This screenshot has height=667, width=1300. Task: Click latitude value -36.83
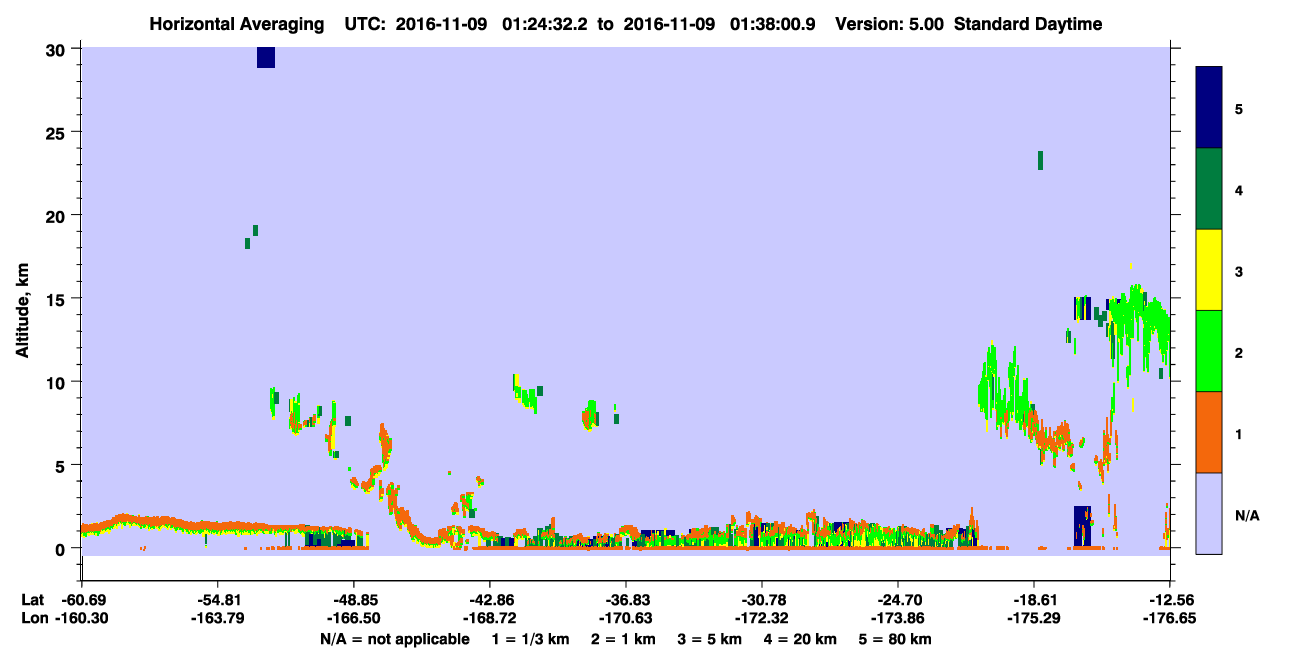click(x=626, y=600)
